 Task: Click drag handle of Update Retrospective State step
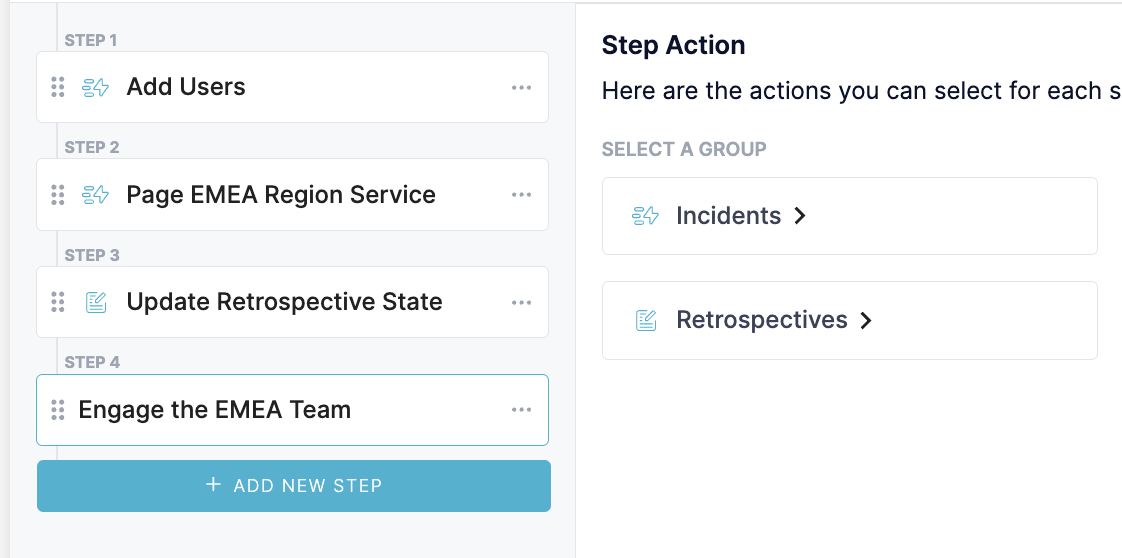coord(58,302)
